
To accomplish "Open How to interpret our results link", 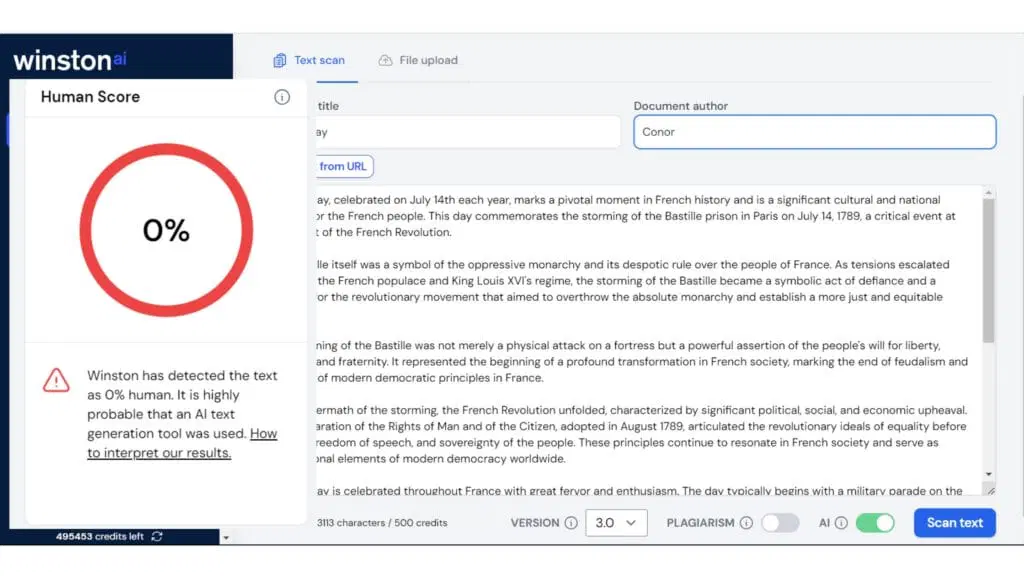I will coord(182,443).
